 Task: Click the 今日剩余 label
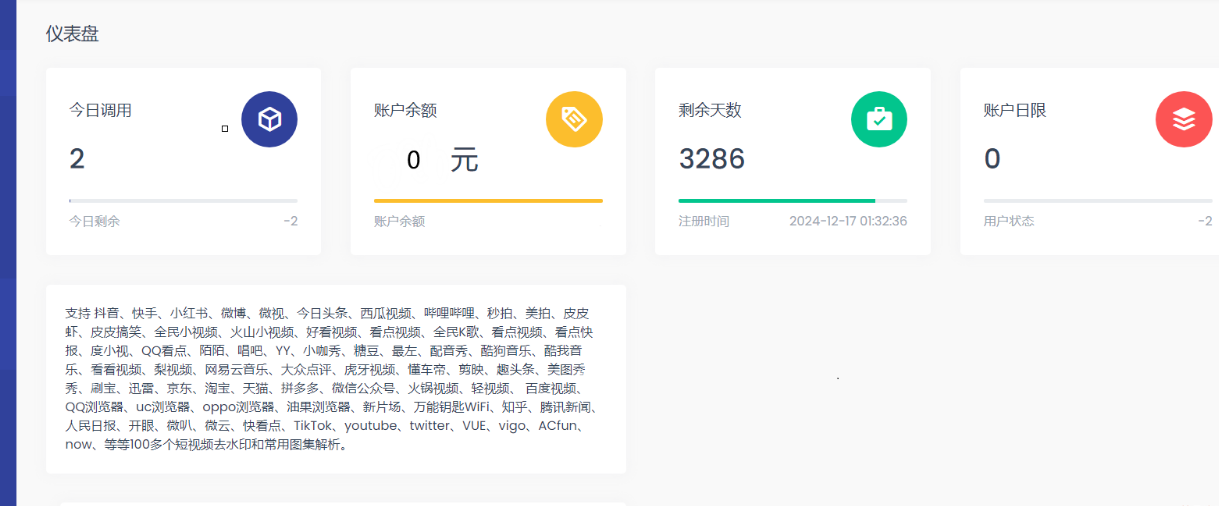[x=94, y=221]
